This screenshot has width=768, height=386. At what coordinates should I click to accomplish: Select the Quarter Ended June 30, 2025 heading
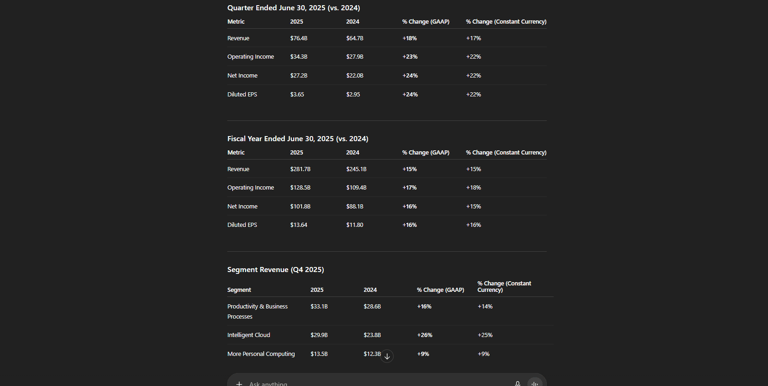pyautogui.click(x=293, y=8)
